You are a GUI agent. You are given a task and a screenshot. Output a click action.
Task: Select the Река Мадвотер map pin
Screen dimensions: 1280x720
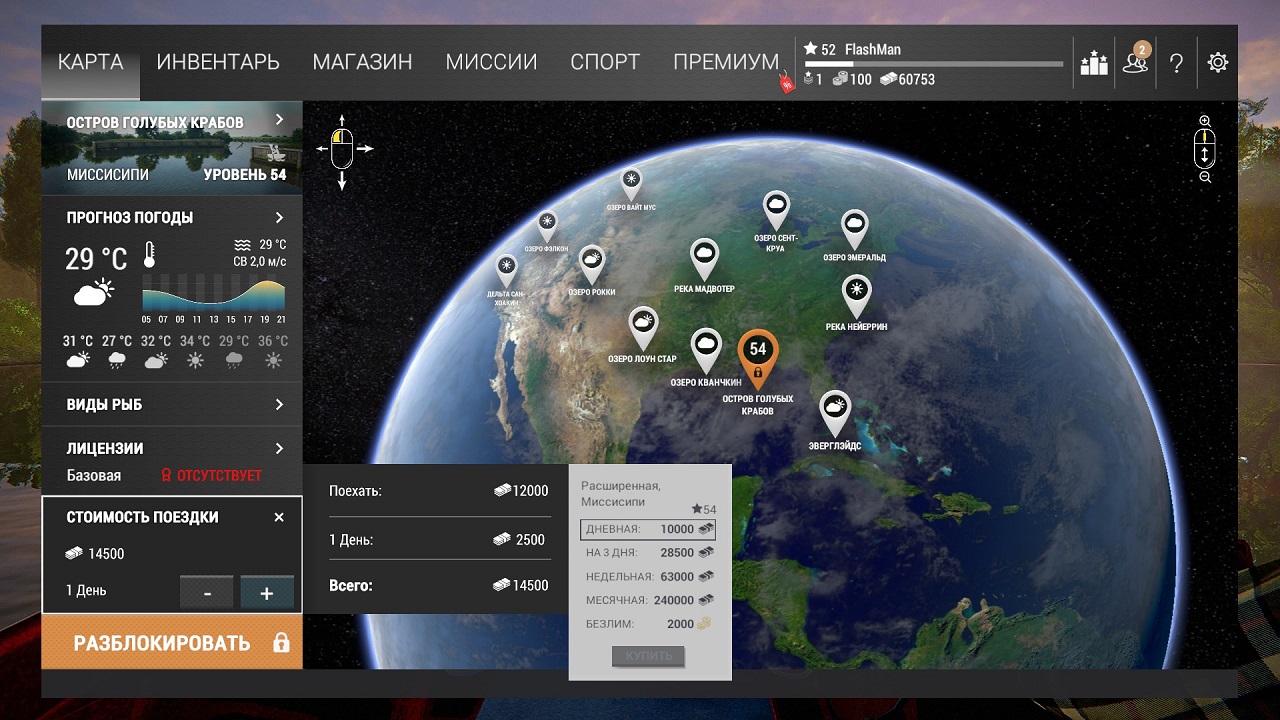[705, 258]
